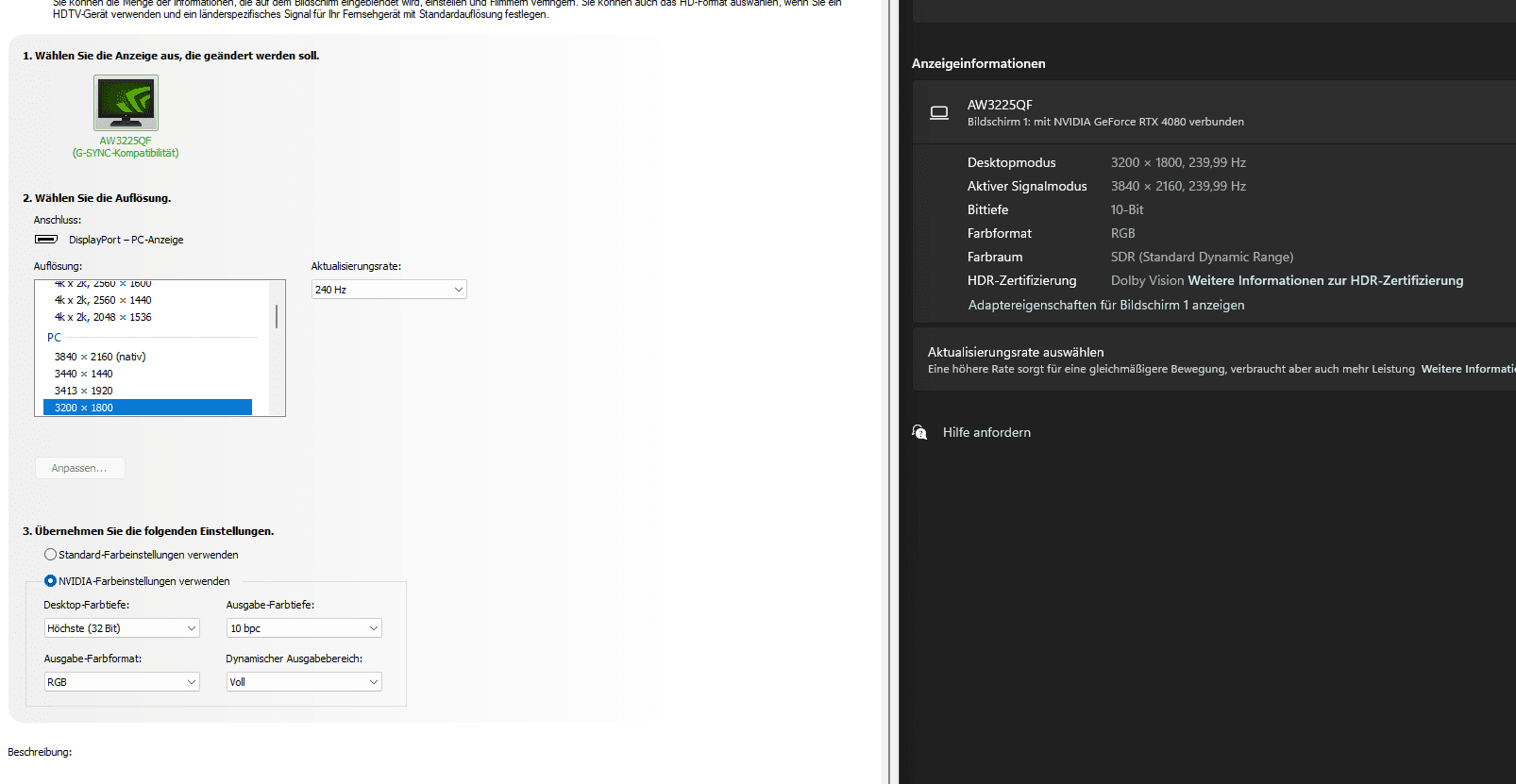Click the Hilfe anfordern help icon
This screenshot has width=1516, height=784.
(x=919, y=432)
